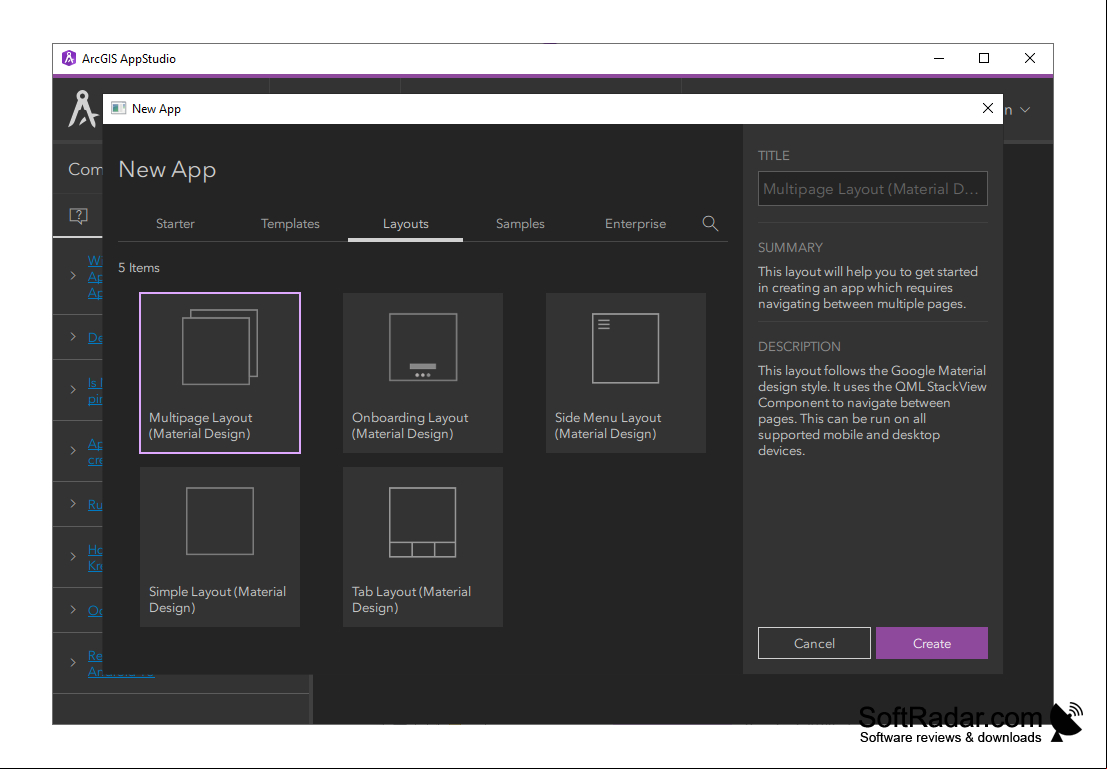Expand the AppStudio list row starting "Re"
Image resolution: width=1107 pixels, height=769 pixels.
73,662
